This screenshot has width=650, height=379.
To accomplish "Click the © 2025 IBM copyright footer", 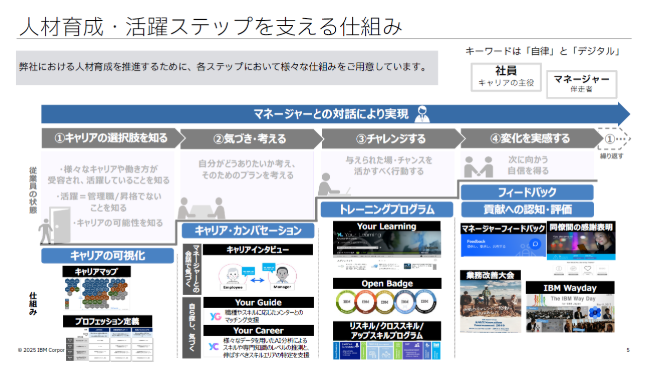I will (41, 350).
